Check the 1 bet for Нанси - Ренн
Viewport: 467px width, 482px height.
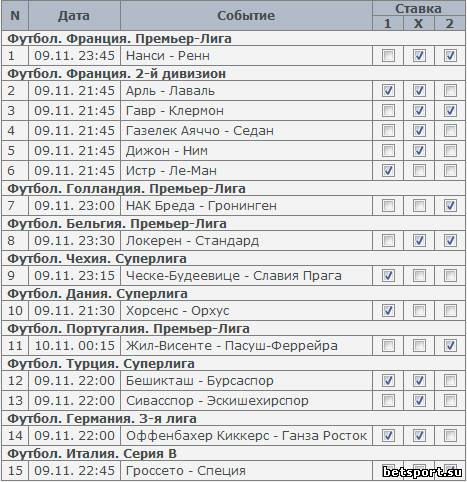click(388, 56)
